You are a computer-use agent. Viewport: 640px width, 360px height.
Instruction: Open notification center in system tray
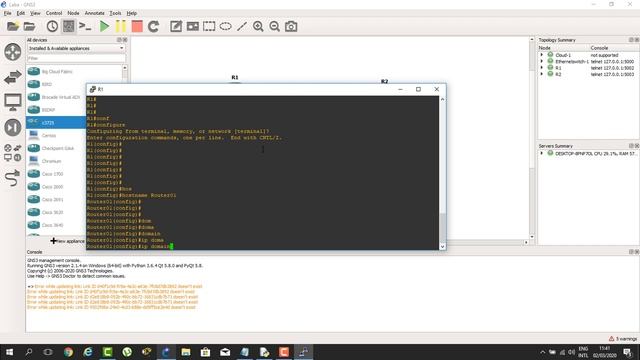coord(628,352)
